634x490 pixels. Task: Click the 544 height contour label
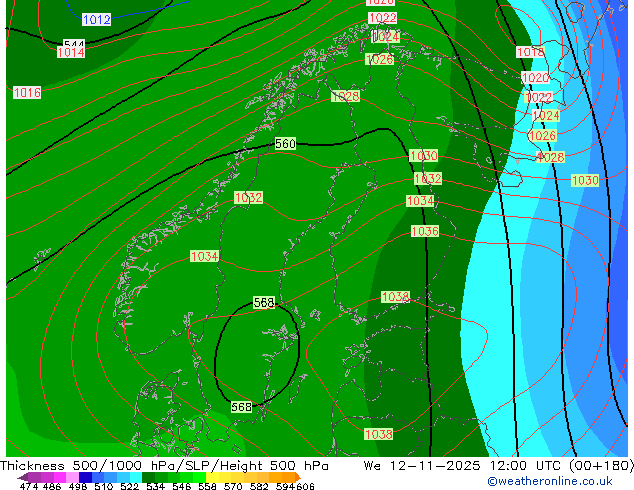tap(74, 43)
